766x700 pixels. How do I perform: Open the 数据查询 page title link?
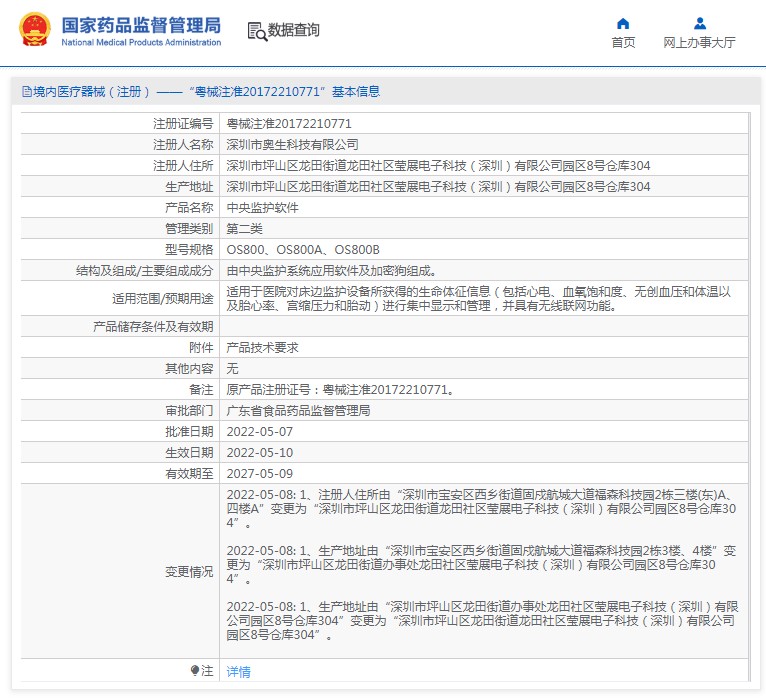[294, 31]
